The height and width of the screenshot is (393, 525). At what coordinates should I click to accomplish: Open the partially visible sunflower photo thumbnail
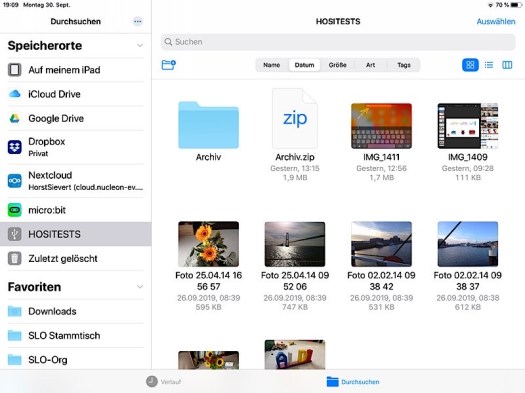point(208,360)
